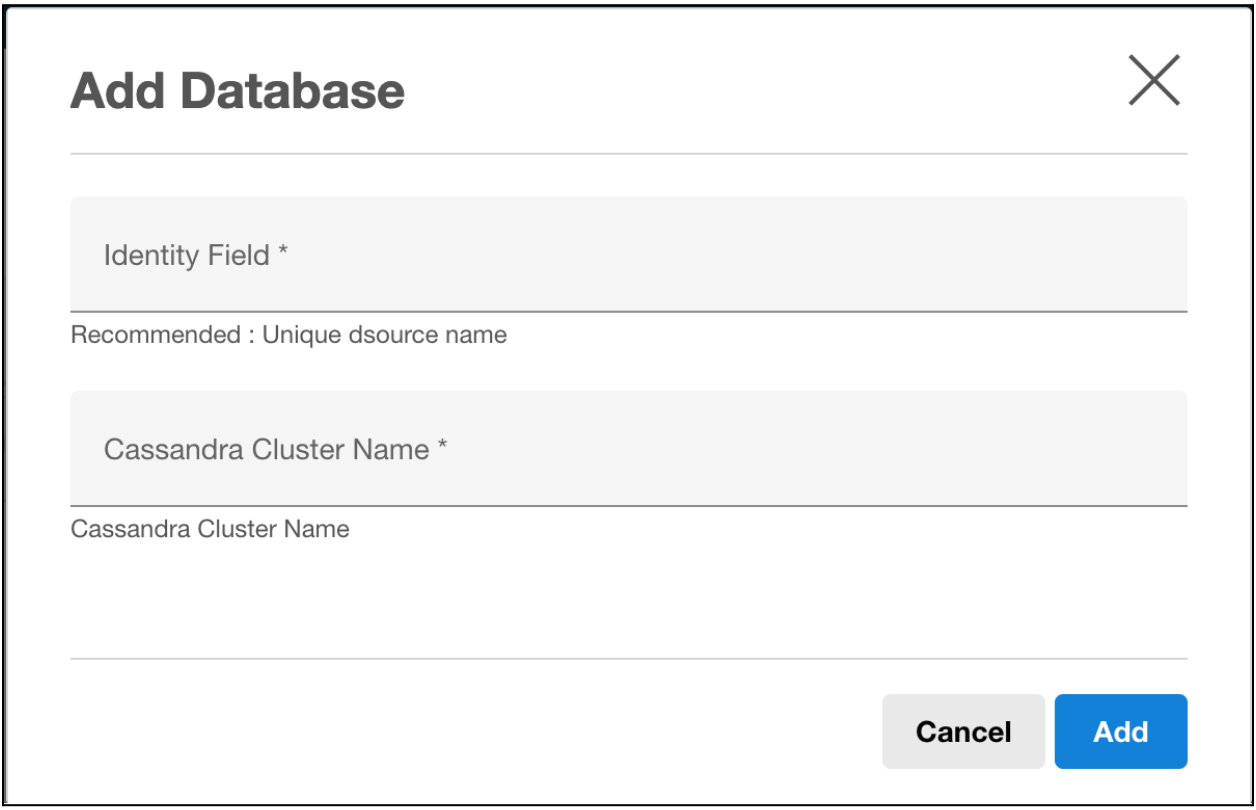Image resolution: width=1256 pixels, height=810 pixels.
Task: Close the Add Database dialog
Action: pos(1154,80)
